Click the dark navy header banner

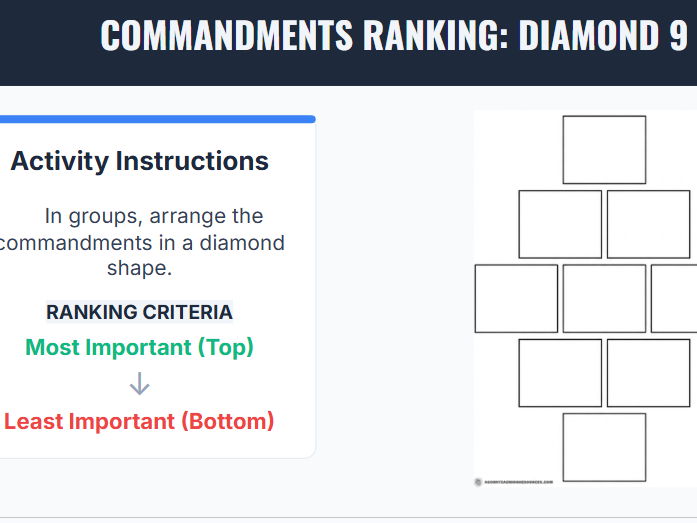click(348, 43)
